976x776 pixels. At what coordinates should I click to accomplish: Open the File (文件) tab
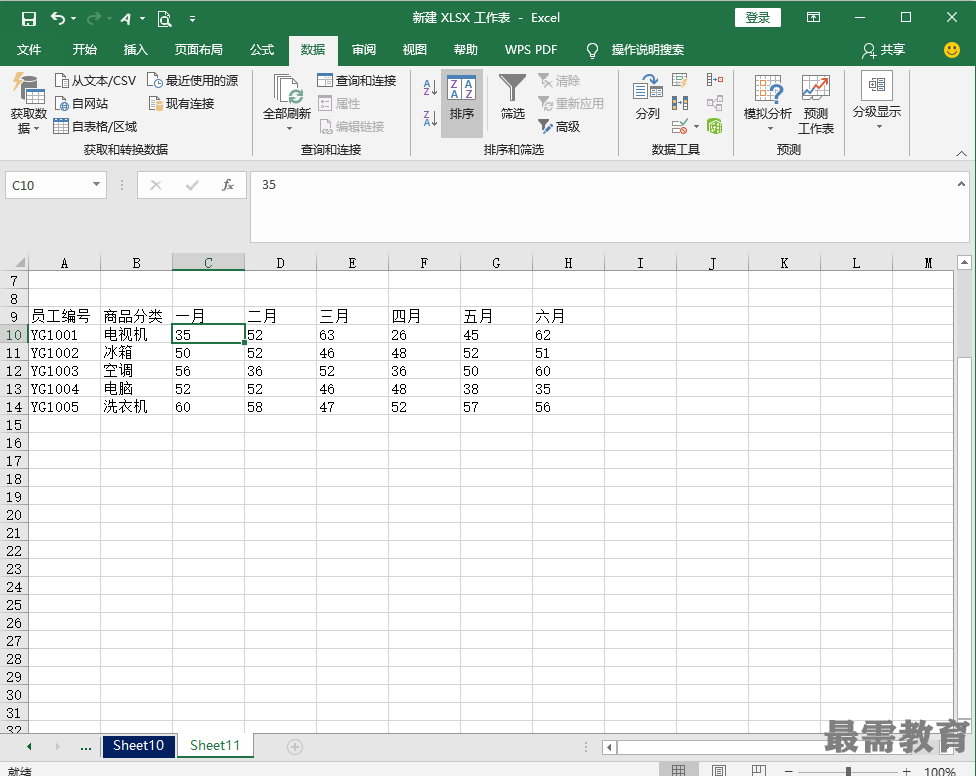[29, 50]
